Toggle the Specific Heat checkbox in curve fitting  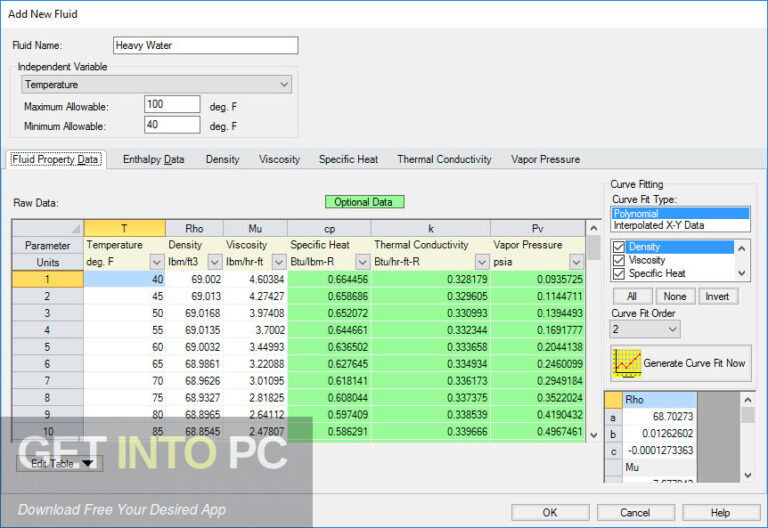[x=619, y=273]
